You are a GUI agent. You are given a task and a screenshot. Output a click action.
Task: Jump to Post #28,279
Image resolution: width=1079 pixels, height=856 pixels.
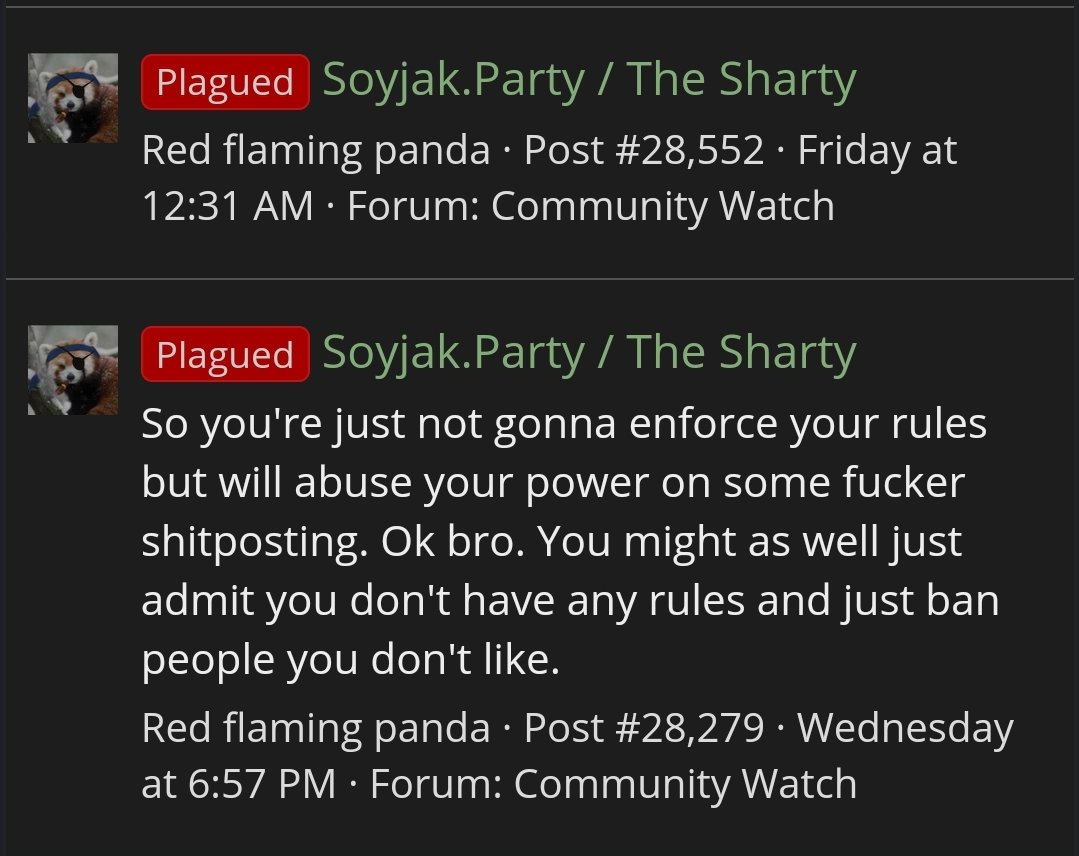point(644,728)
